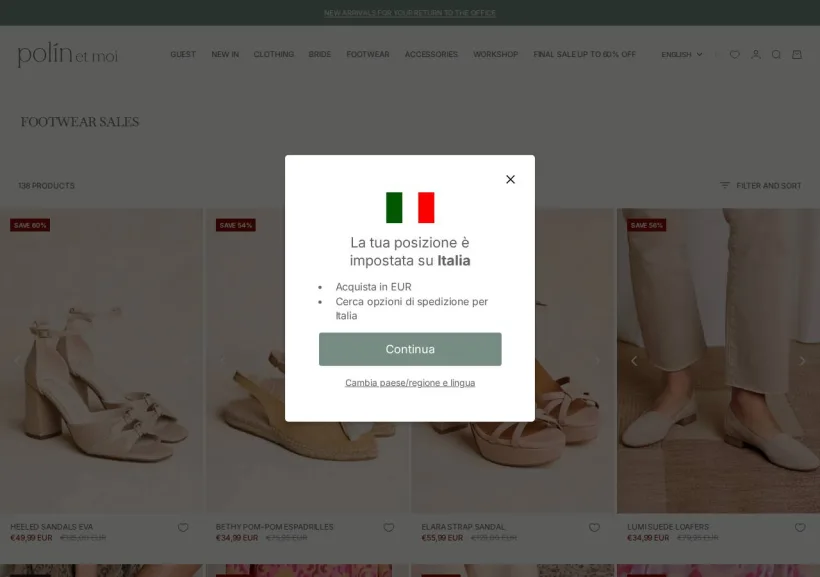Image resolution: width=820 pixels, height=577 pixels.
Task: Open the new arrivals announcement link
Action: [410, 13]
